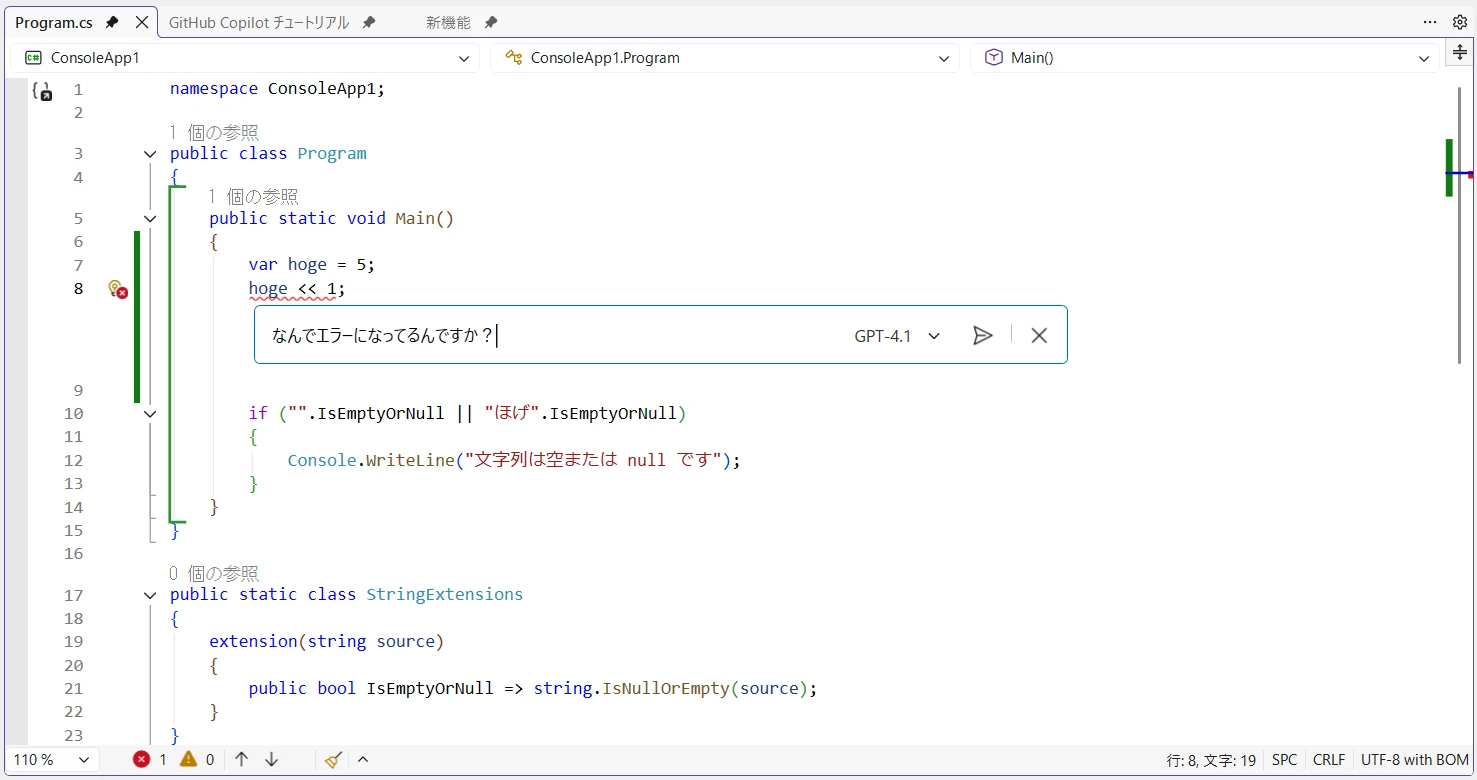Click the red error count indicator
The image size is (1477, 780).
pyautogui.click(x=150, y=760)
